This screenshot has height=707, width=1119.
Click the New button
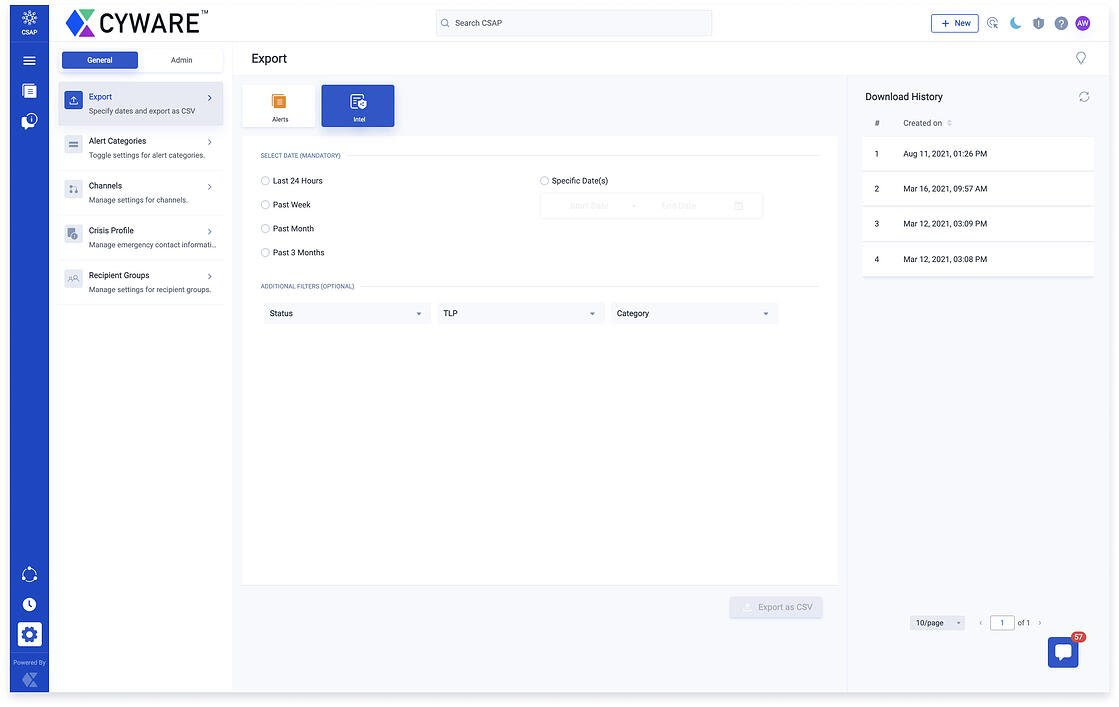[x=954, y=23]
